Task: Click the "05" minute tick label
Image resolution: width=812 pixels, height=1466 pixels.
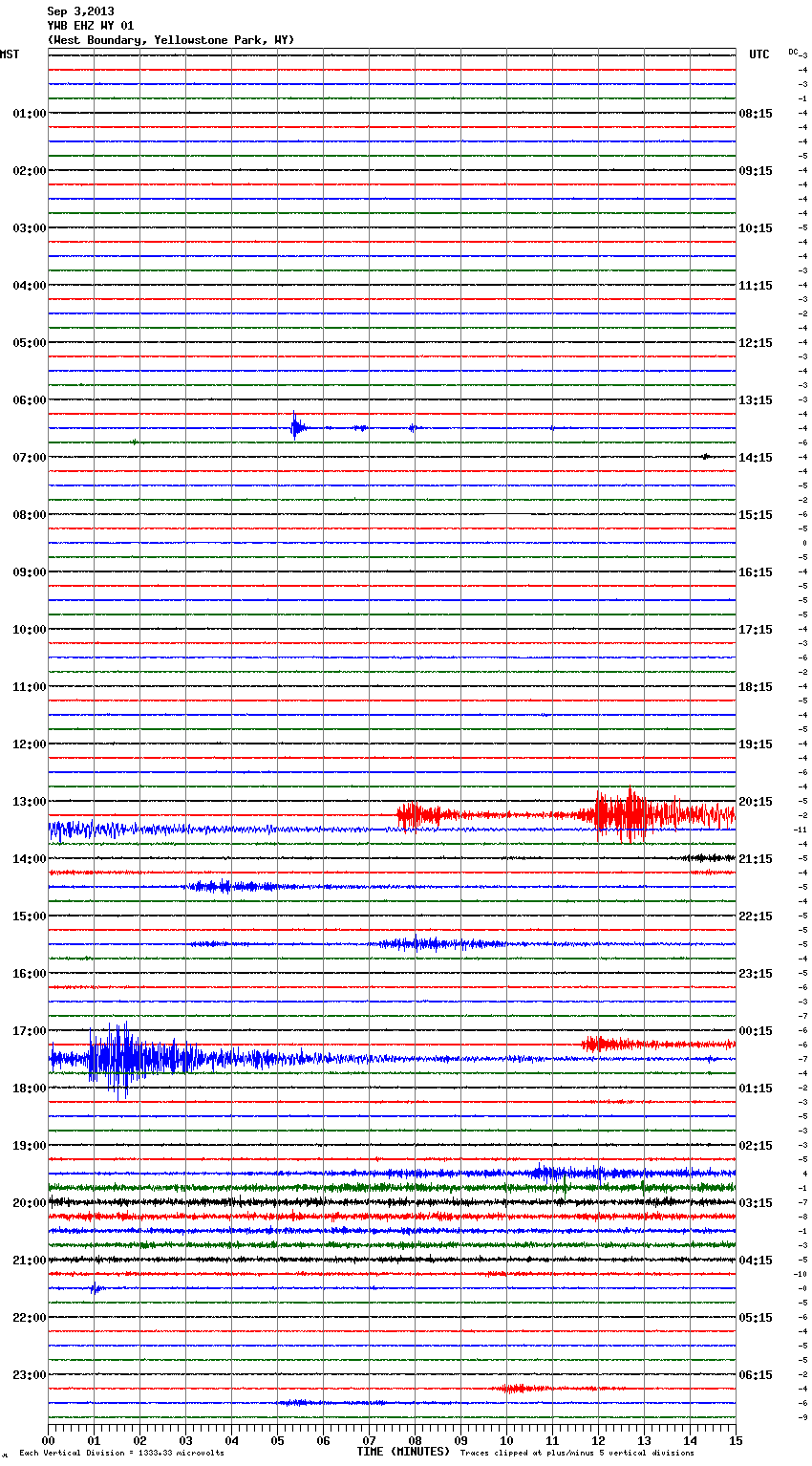Action: [x=277, y=1440]
